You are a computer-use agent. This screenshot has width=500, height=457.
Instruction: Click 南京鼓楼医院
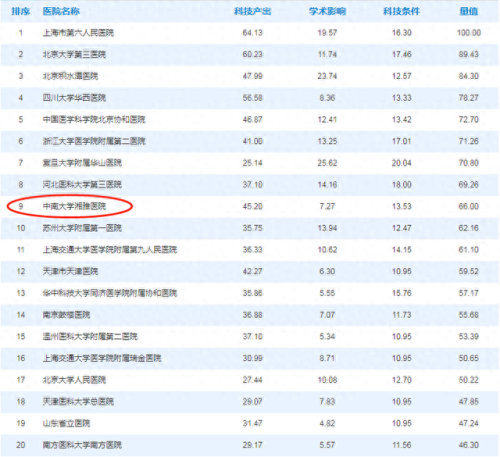(x=66, y=315)
